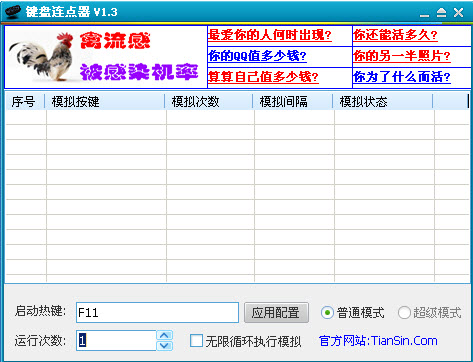Screen dimensions: 473x362
Task: Focus the 启动热键 field showing F11
Action: tap(157, 313)
